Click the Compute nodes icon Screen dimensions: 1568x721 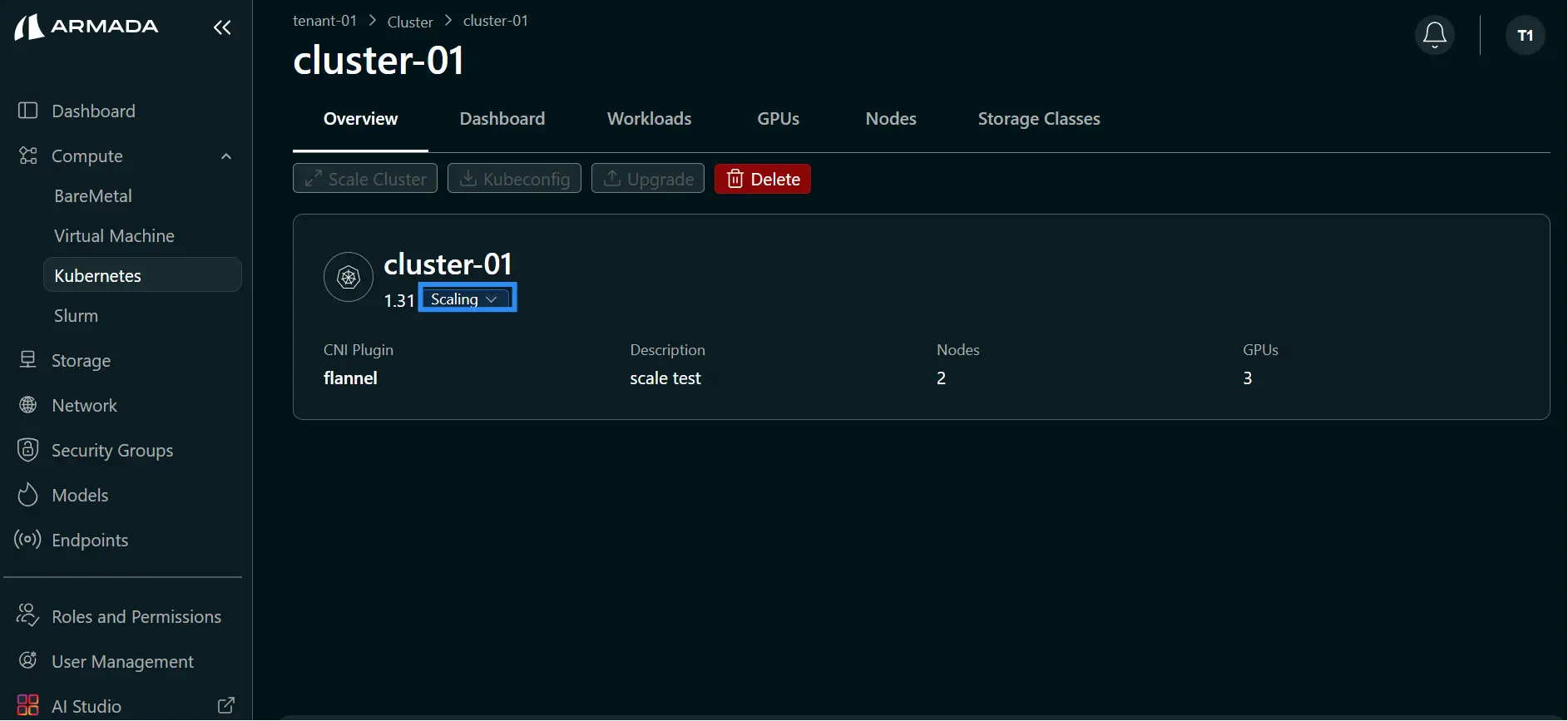pyautogui.click(x=28, y=156)
